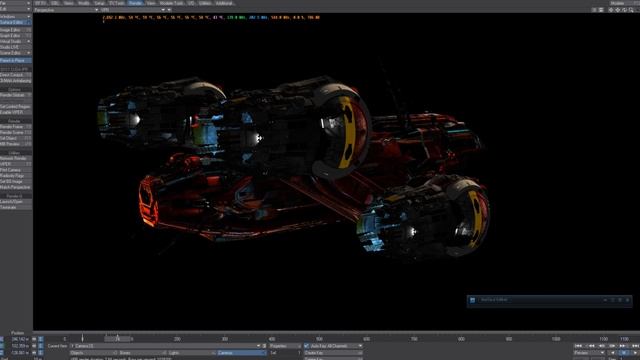Click the Surface Editor minimized window title
Viewport: 640px width, 360px height.
[494, 300]
